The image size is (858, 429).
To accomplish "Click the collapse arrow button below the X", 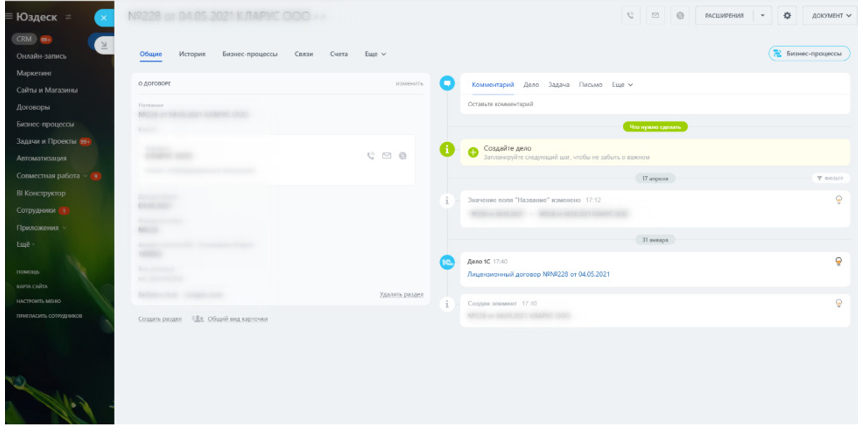I will click(104, 45).
